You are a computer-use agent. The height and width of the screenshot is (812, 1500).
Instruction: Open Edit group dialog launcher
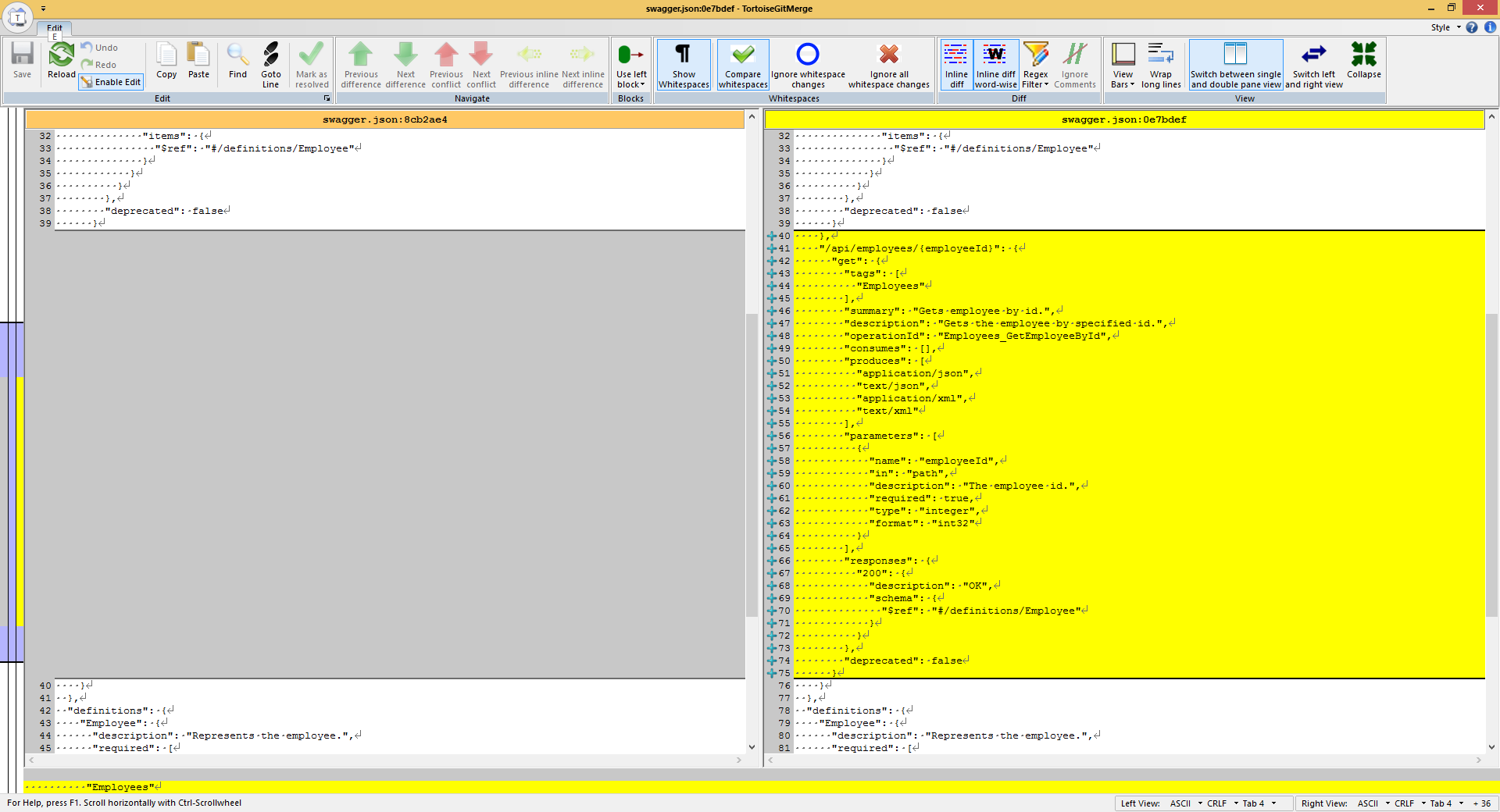coord(327,98)
